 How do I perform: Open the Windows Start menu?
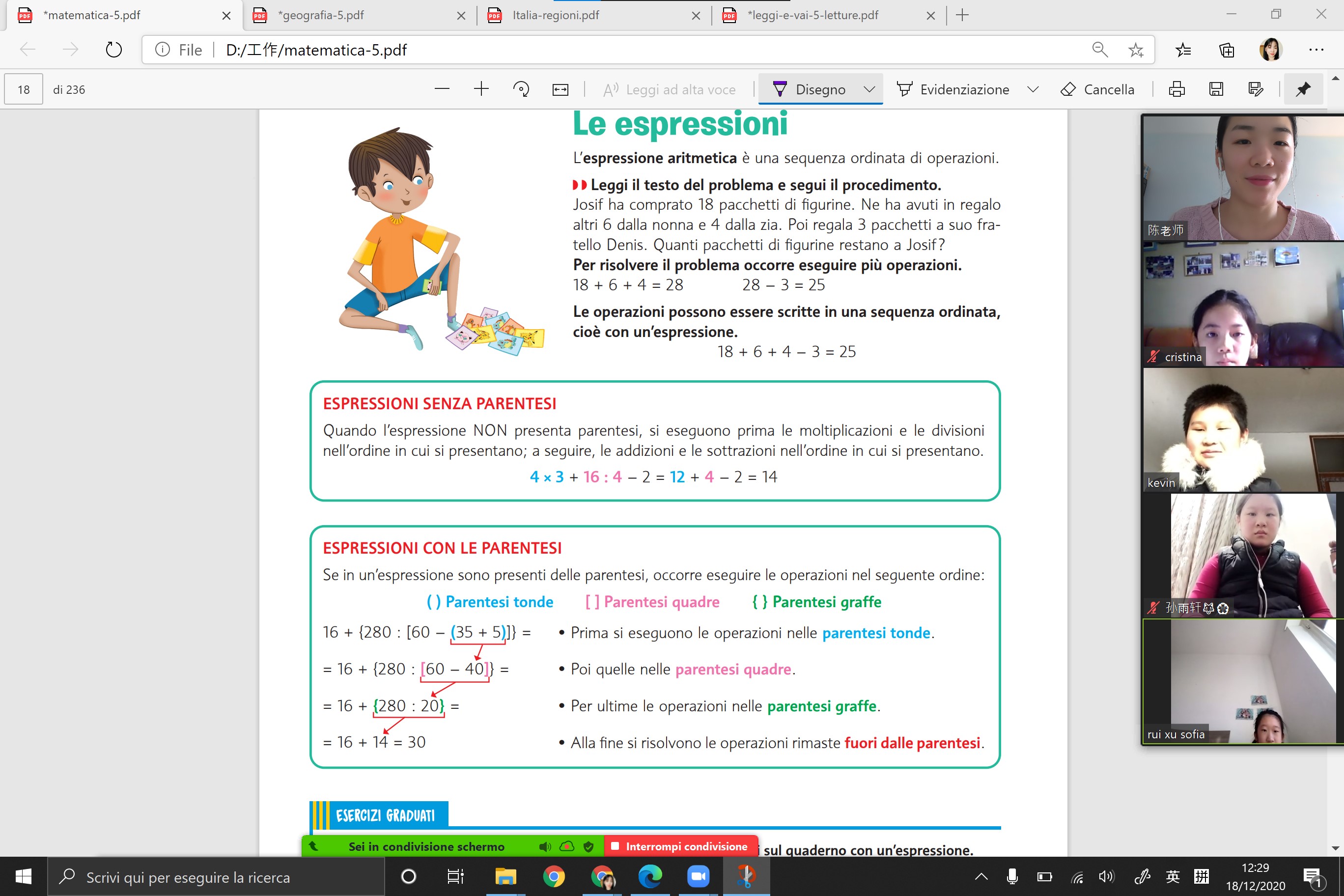coord(24,876)
